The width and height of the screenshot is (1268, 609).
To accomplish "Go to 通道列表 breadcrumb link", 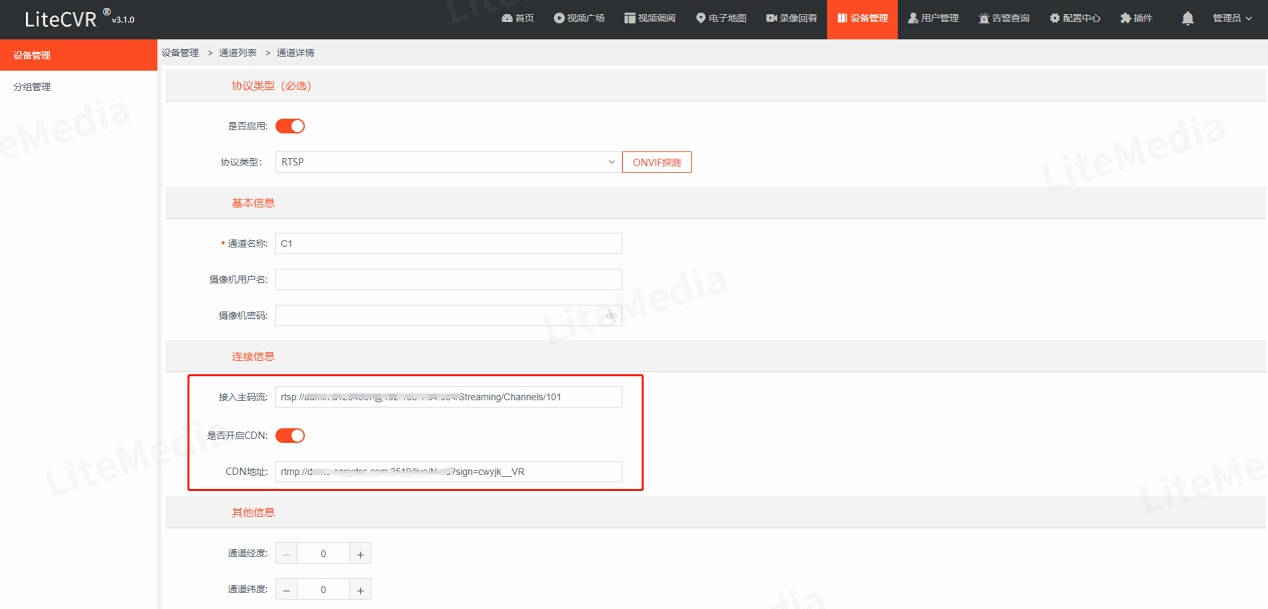I will [x=238, y=52].
